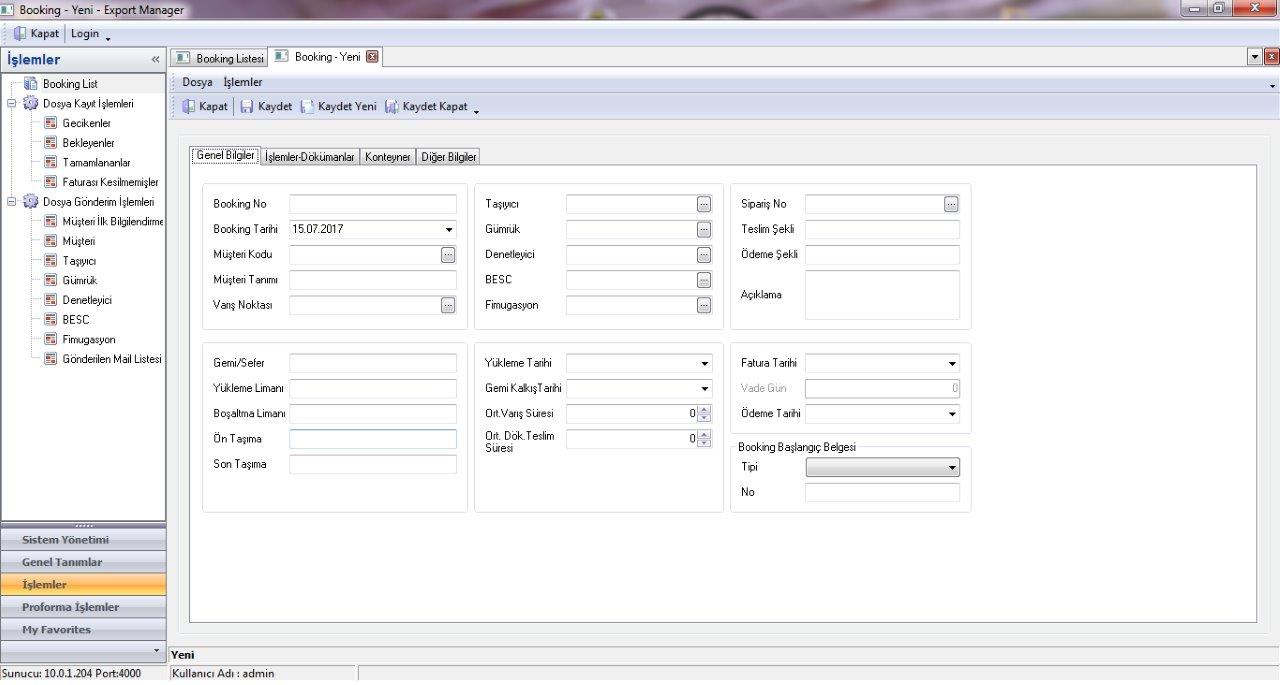
Task: Click Fimugasyon field lookup ellipsis button
Action: [x=704, y=305]
